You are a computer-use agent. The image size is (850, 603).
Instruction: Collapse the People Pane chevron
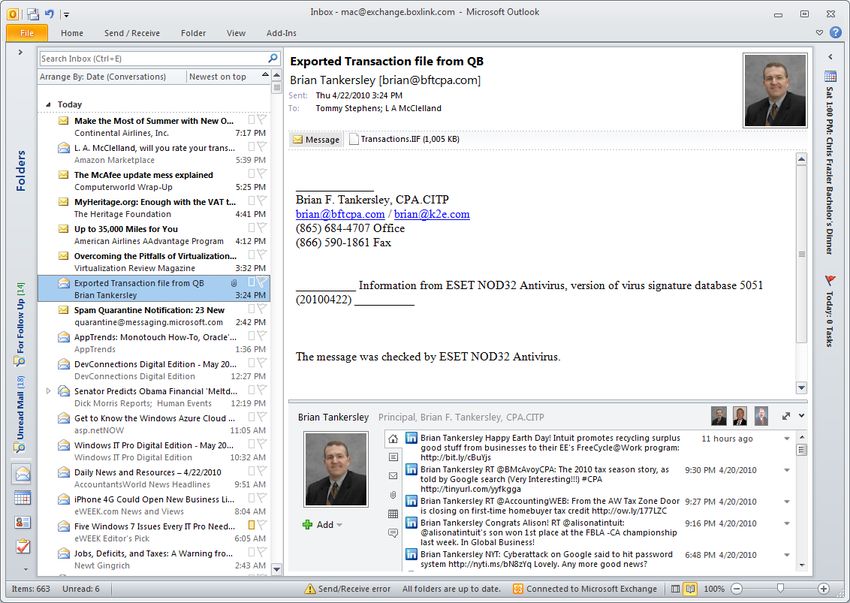coord(801,416)
